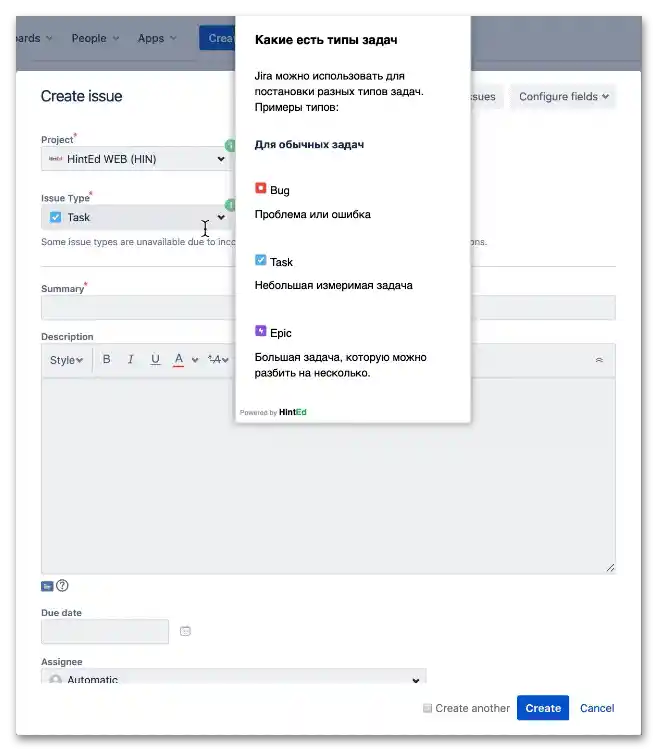Image resolution: width=658 pixels, height=751 pixels.
Task: Open the Assignee dropdown
Action: (x=234, y=677)
